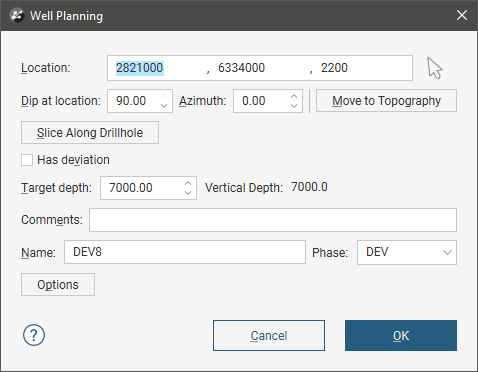The height and width of the screenshot is (372, 478).
Task: Click the Well Planning title bar icon
Action: [x=17, y=15]
